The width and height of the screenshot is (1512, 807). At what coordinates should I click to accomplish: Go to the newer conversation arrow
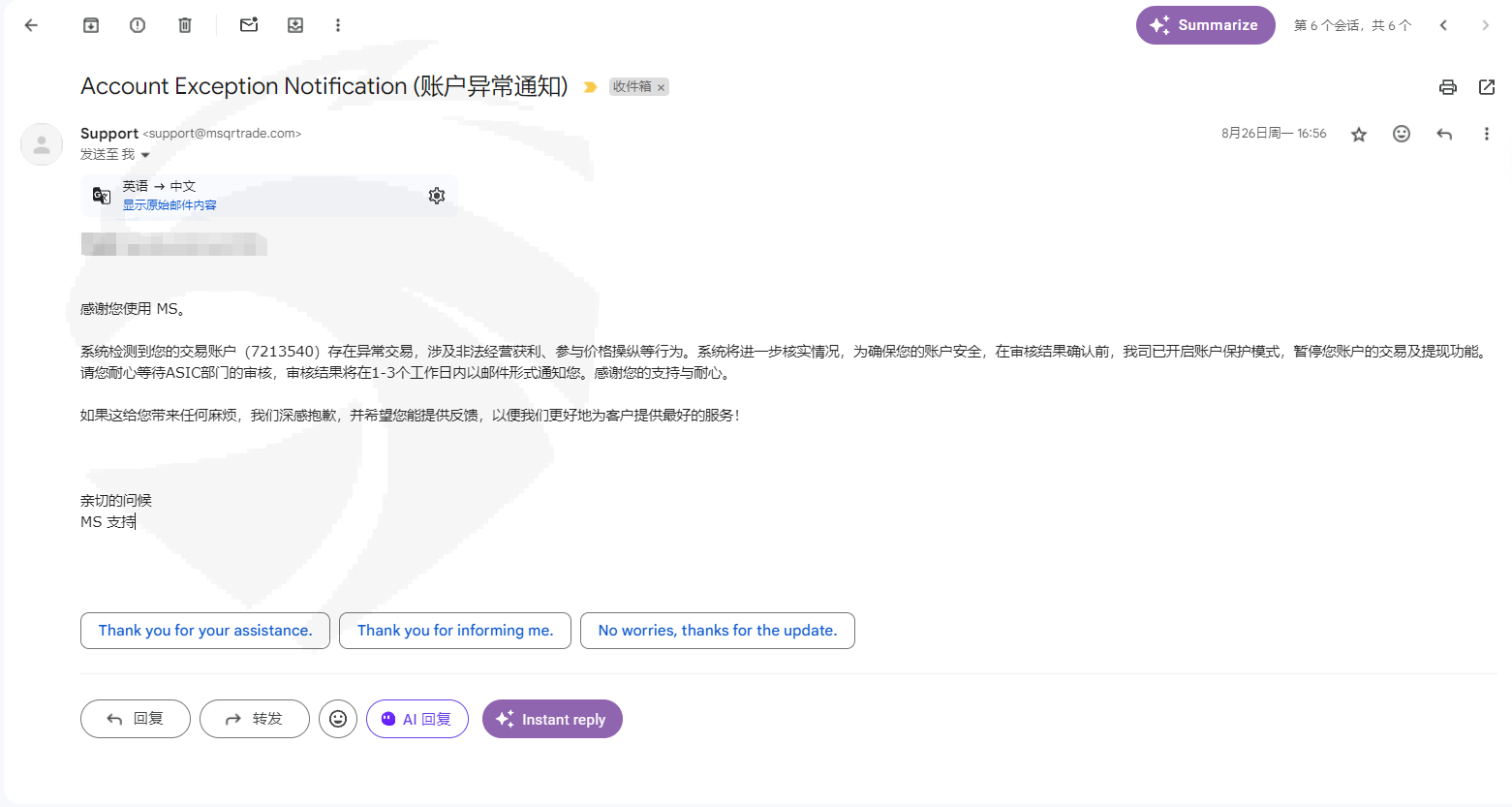click(x=1443, y=25)
